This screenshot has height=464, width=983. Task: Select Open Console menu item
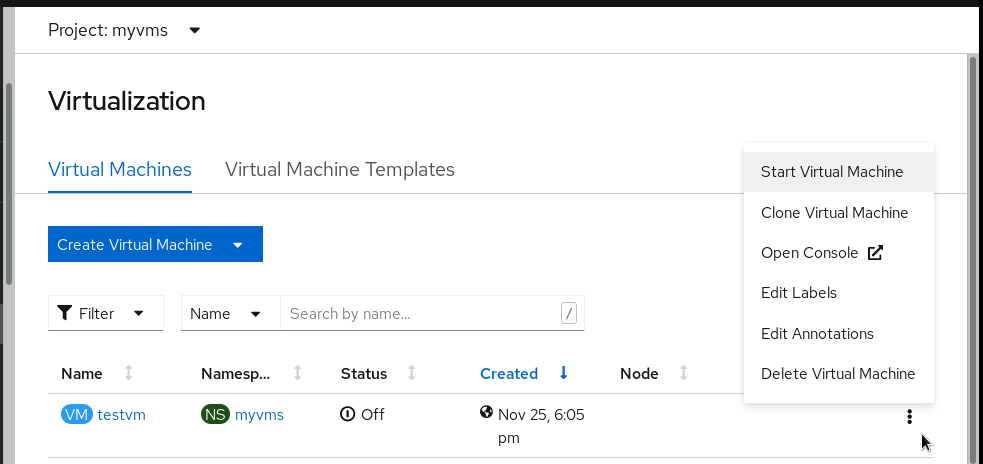tap(820, 253)
